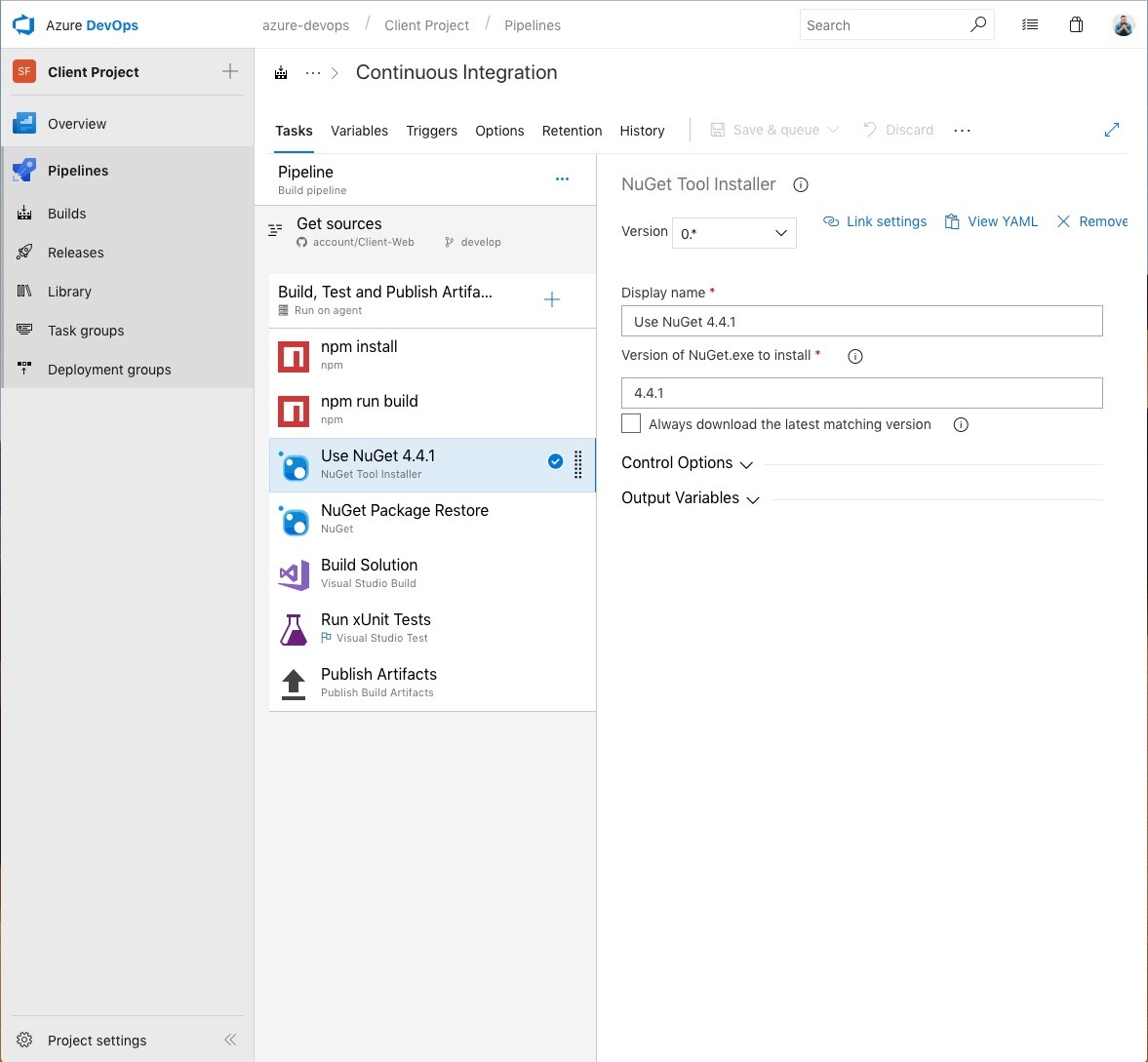Click info icon beside NuGet Tool Installer
The width and height of the screenshot is (1148, 1062).
(x=801, y=185)
